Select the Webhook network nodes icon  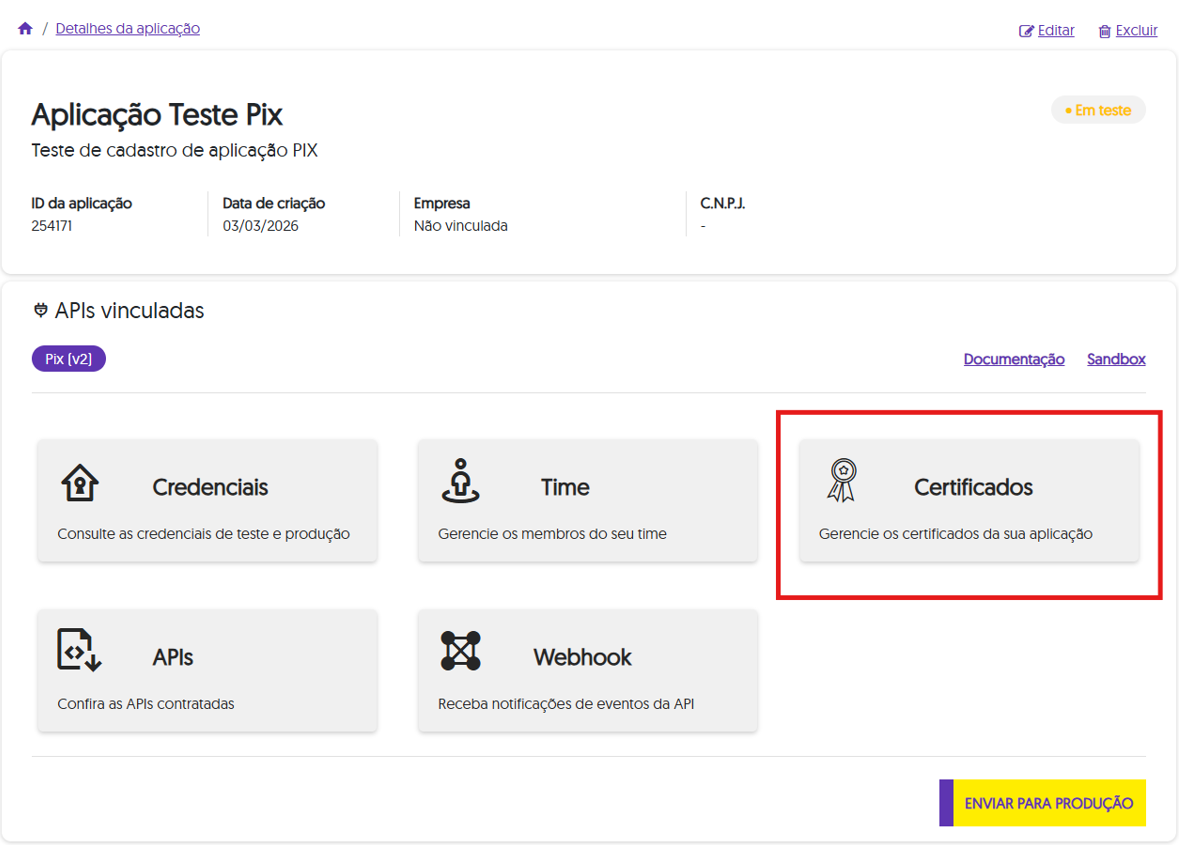pos(460,651)
